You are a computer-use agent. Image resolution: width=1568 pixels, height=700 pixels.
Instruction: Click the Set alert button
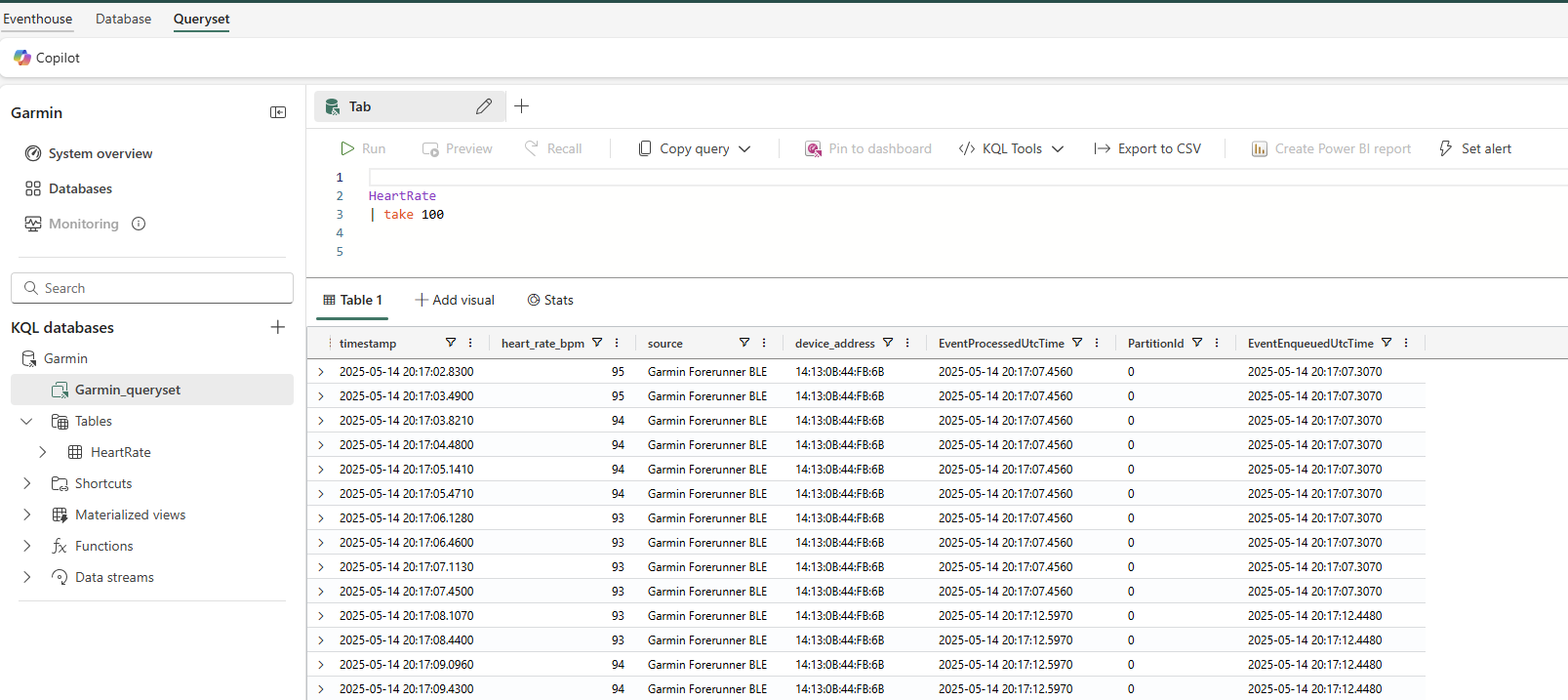coord(1474,148)
